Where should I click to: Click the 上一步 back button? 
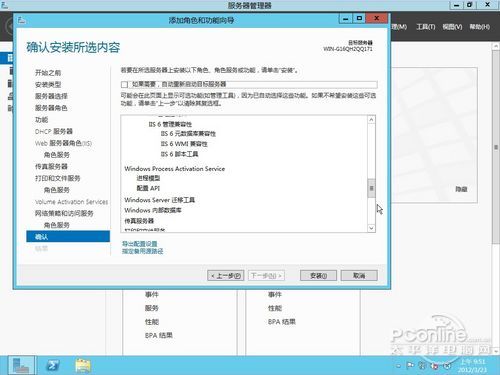click(x=226, y=276)
